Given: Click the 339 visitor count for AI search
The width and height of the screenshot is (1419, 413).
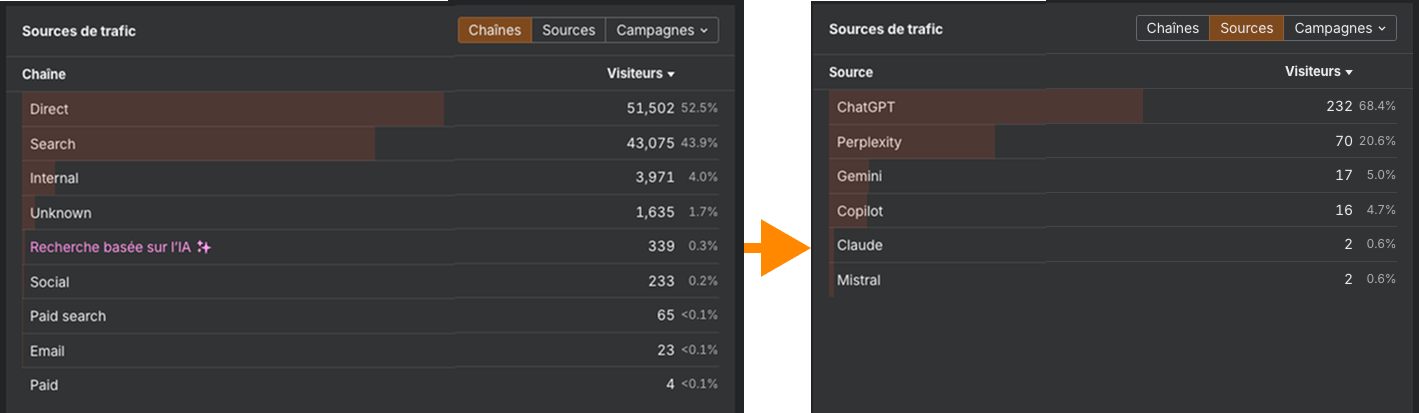Looking at the screenshot, I should 661,247.
